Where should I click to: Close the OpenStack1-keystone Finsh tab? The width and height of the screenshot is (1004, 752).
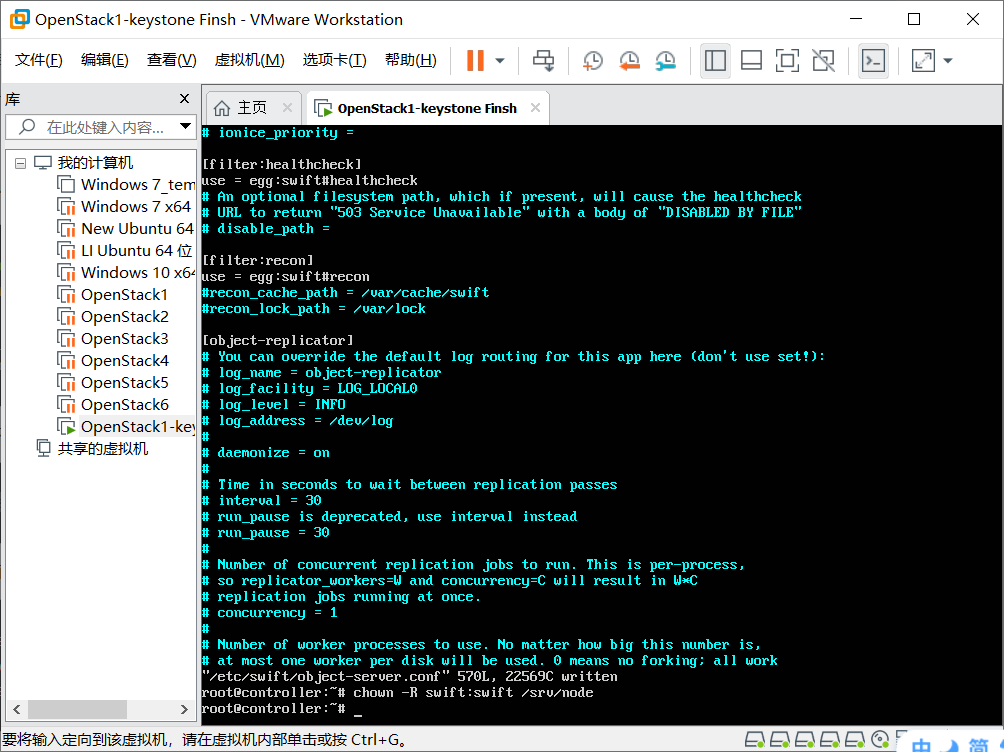535,108
